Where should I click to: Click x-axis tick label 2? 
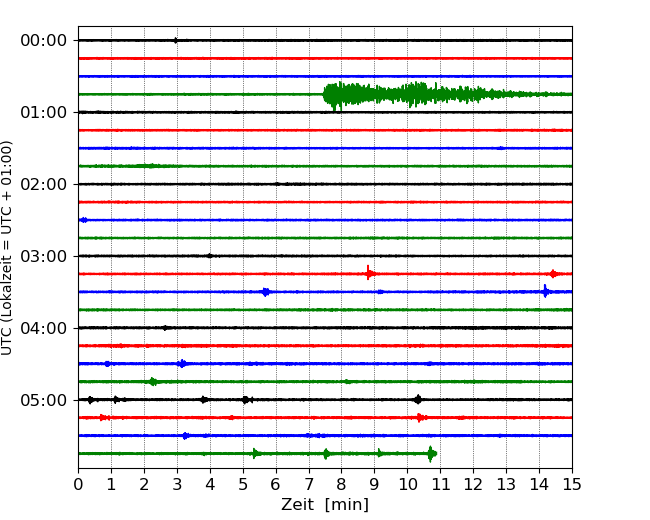pos(144,484)
